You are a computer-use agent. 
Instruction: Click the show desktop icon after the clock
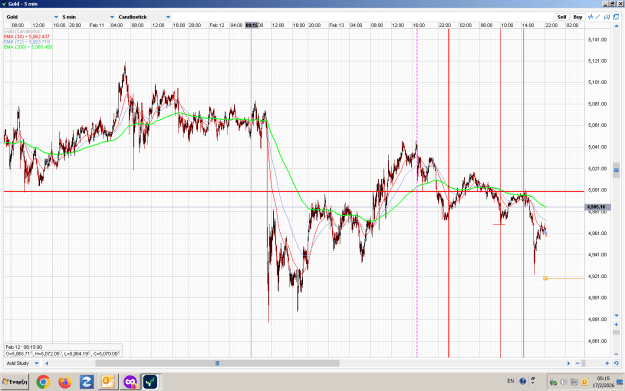tap(619, 382)
